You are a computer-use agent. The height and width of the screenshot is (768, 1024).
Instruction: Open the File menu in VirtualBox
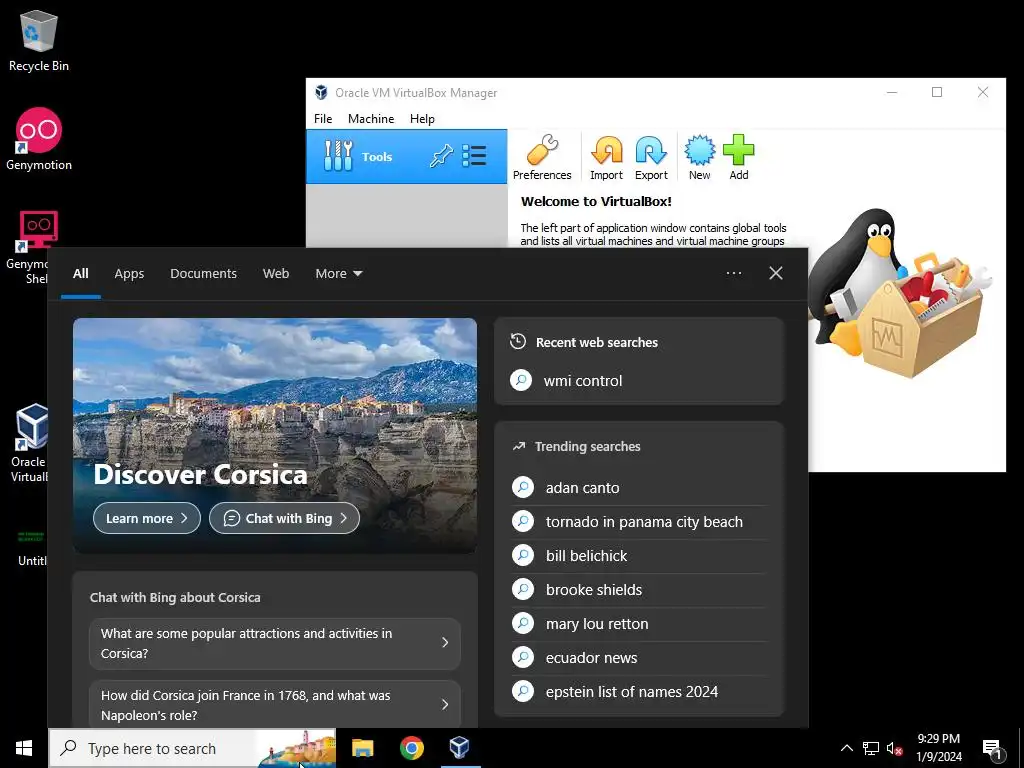[x=323, y=119]
